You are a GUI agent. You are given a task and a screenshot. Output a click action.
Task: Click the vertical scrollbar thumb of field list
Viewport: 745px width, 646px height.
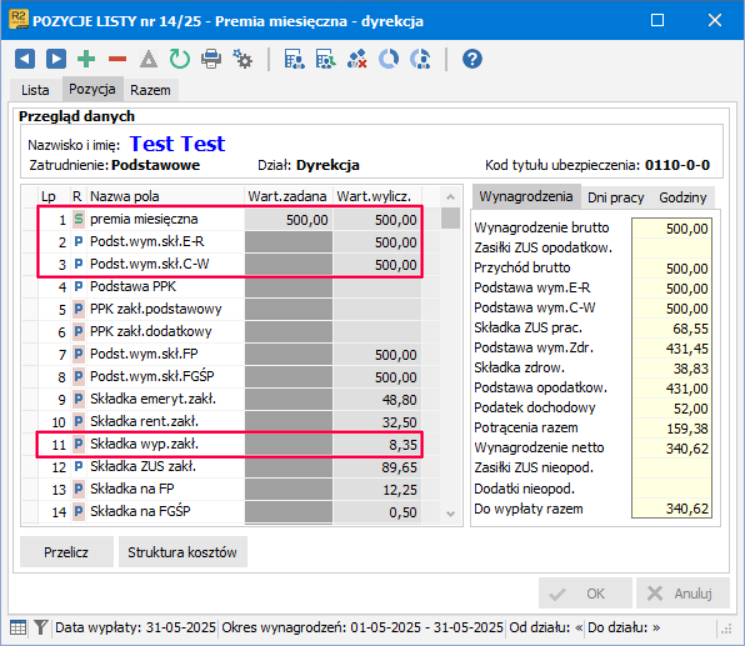point(450,218)
